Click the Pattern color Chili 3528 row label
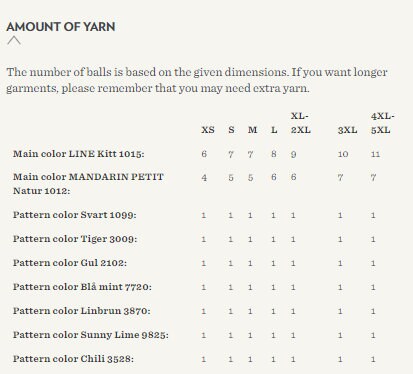The width and height of the screenshot is (413, 374). 73,359
